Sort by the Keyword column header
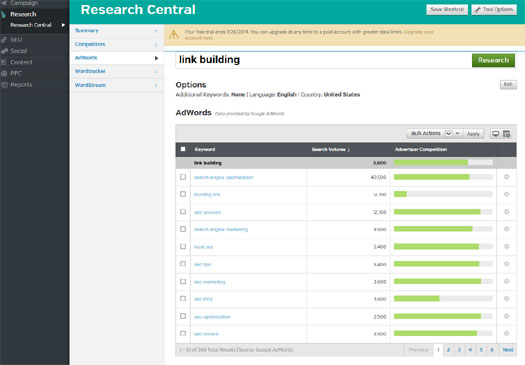 205,149
